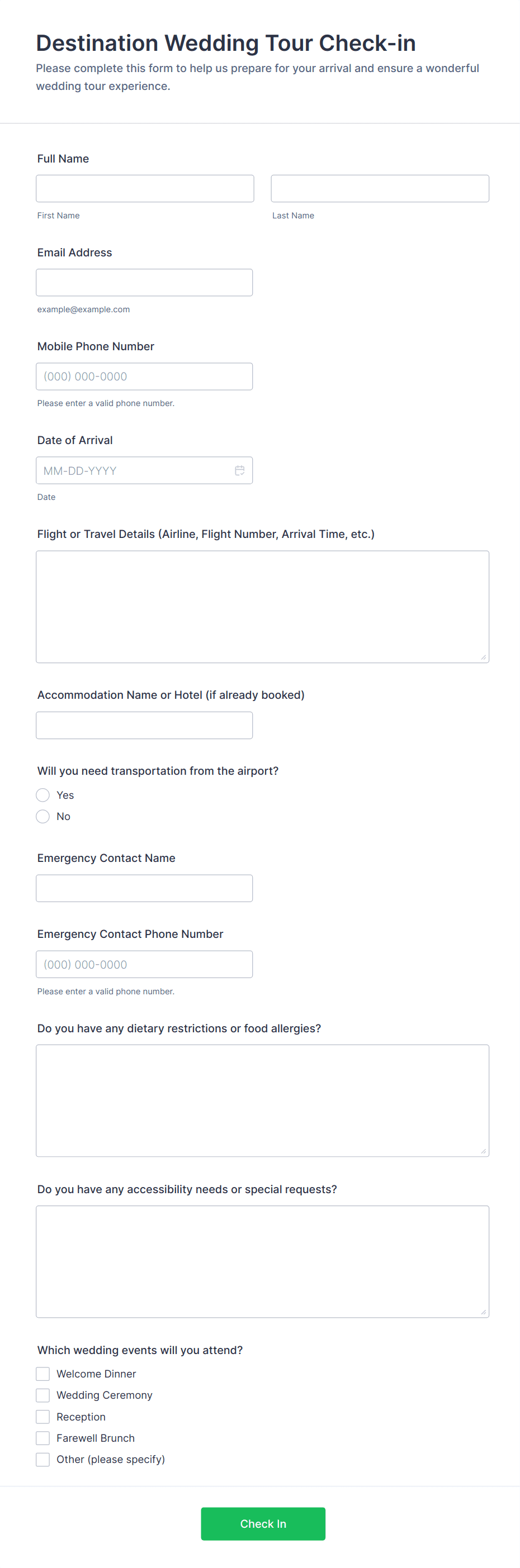Click the green Check In button

(263, 1523)
